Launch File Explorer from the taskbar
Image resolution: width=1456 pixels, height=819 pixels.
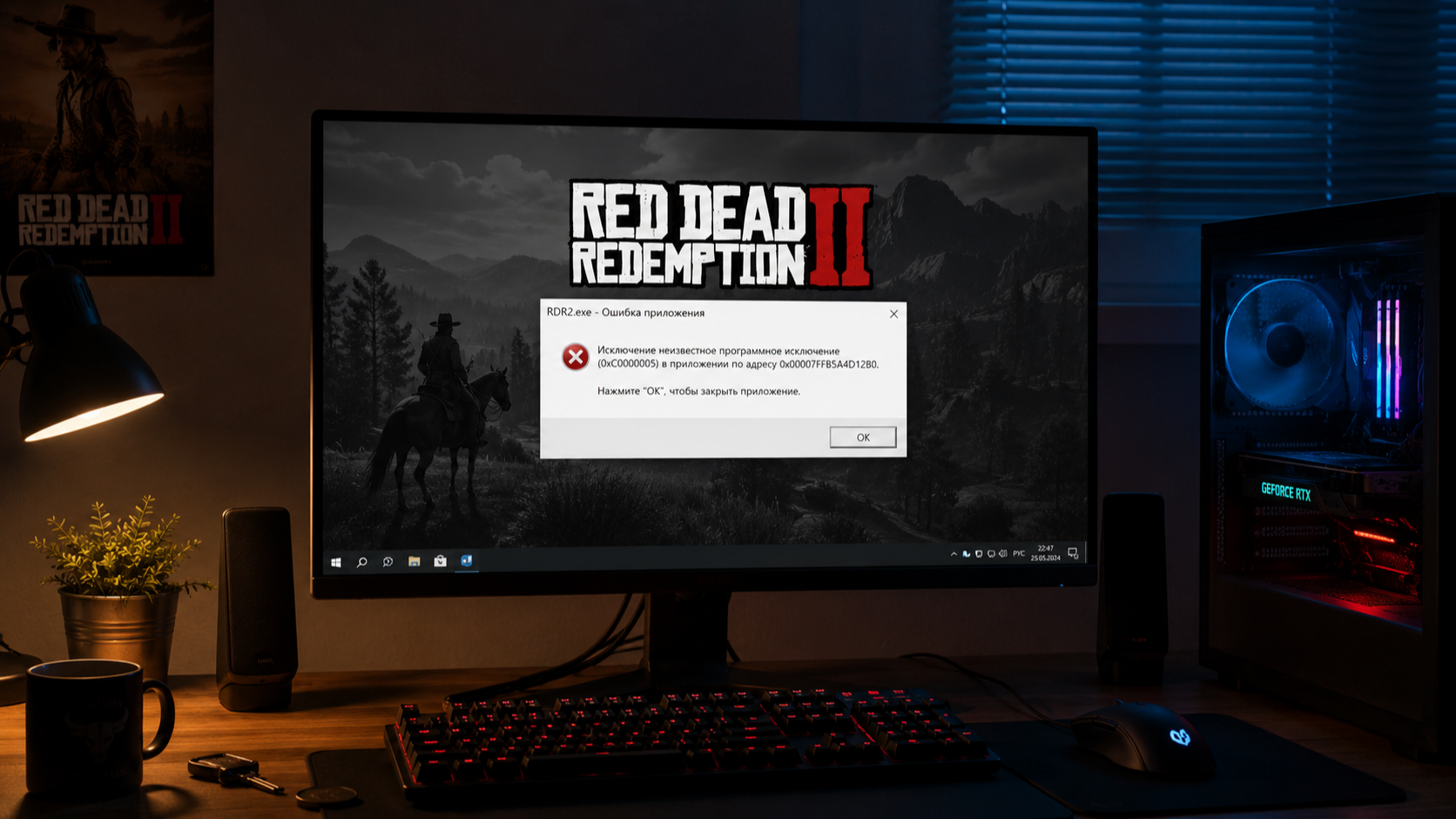(415, 562)
